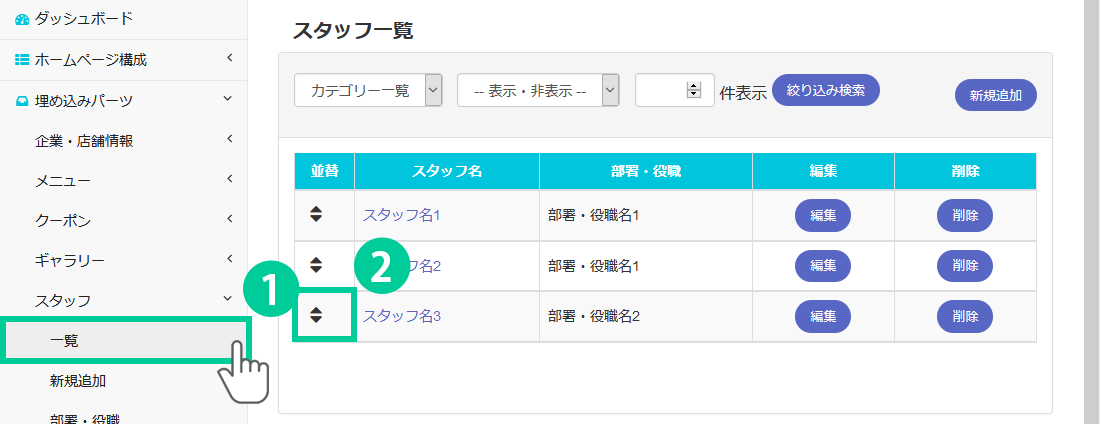Collapse the スタッフ submenu
Screen dimensions: 1100x424
[229, 299]
